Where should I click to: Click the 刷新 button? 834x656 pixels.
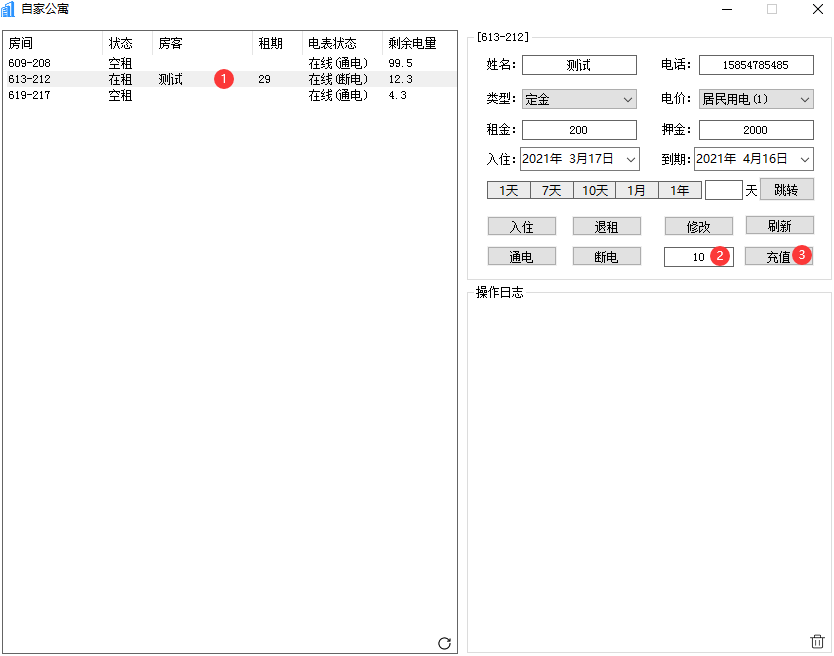point(779,225)
